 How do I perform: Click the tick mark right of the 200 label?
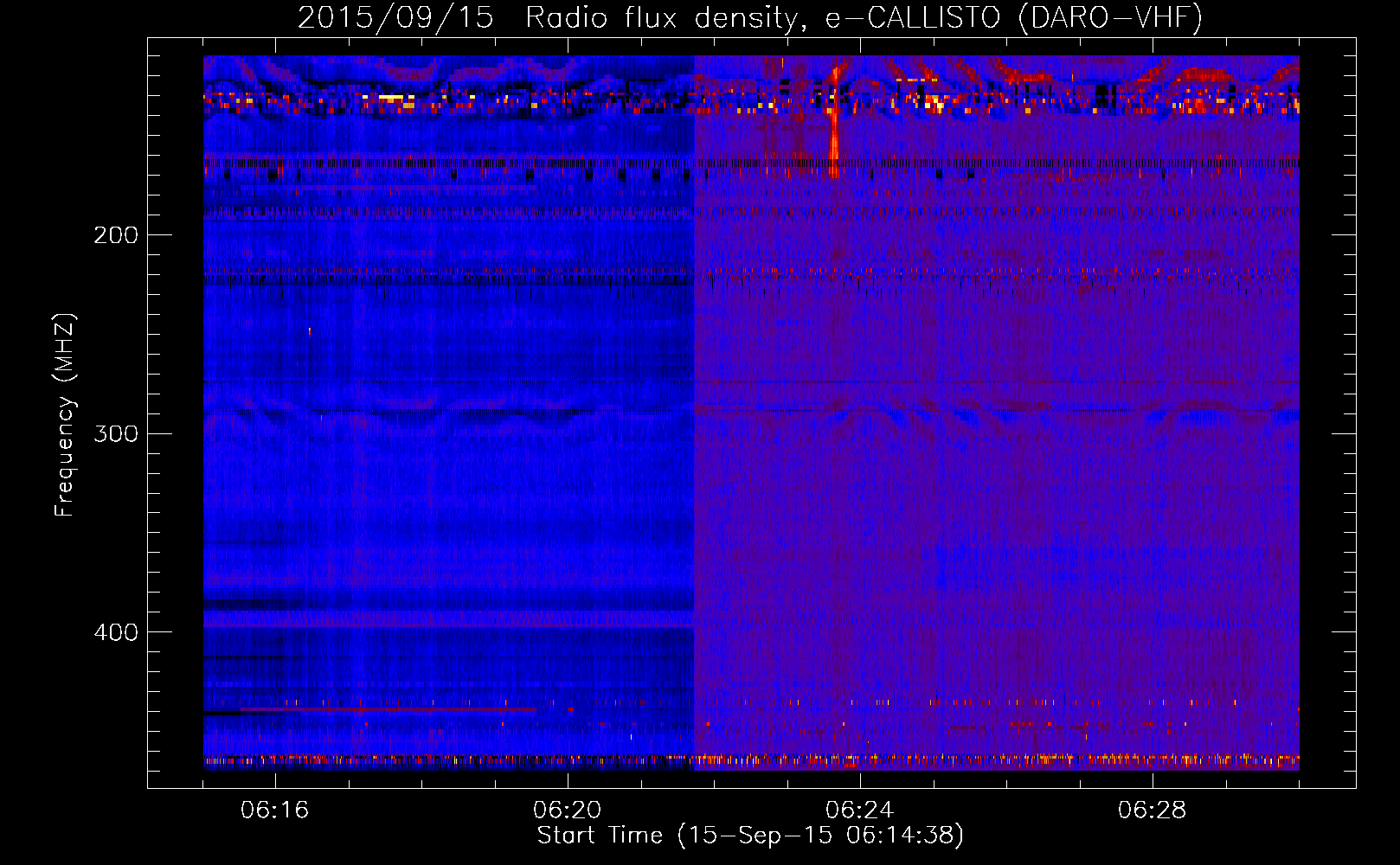click(x=156, y=234)
